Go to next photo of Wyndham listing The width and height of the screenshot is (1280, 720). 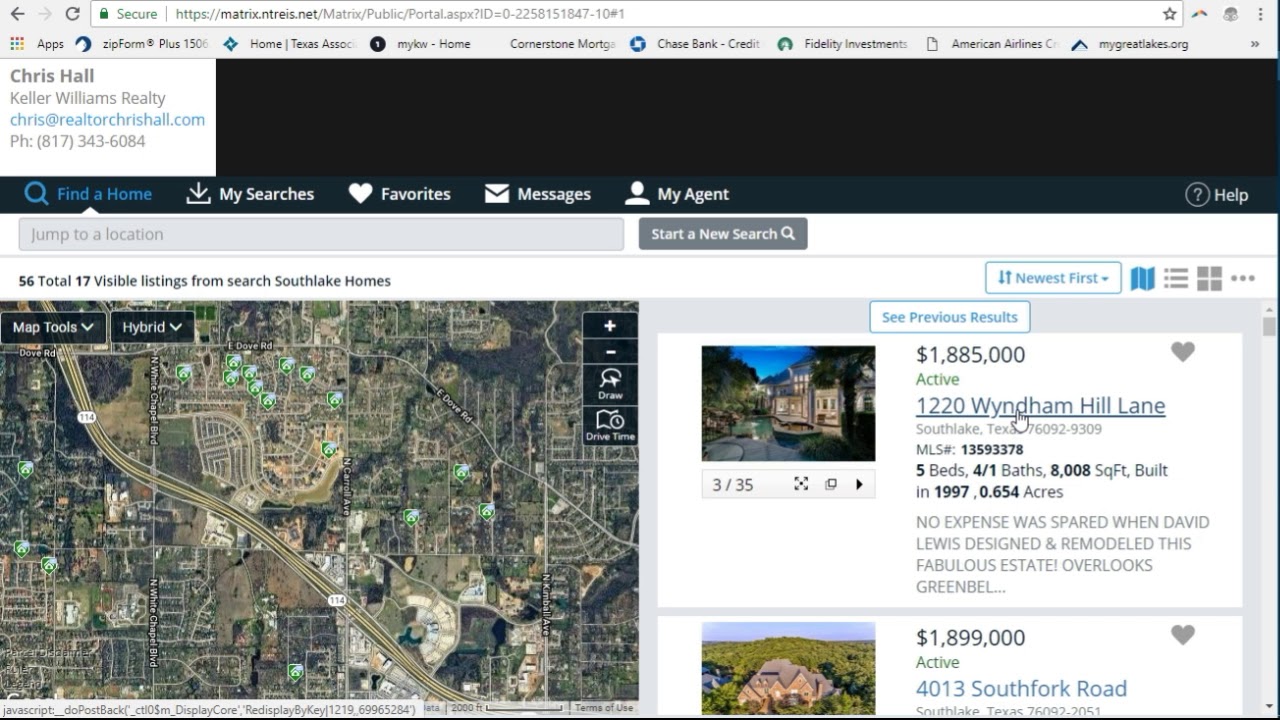pos(859,484)
